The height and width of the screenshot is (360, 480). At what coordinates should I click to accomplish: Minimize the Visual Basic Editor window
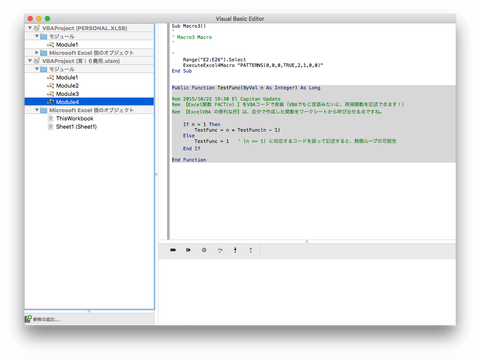[x=39, y=19]
